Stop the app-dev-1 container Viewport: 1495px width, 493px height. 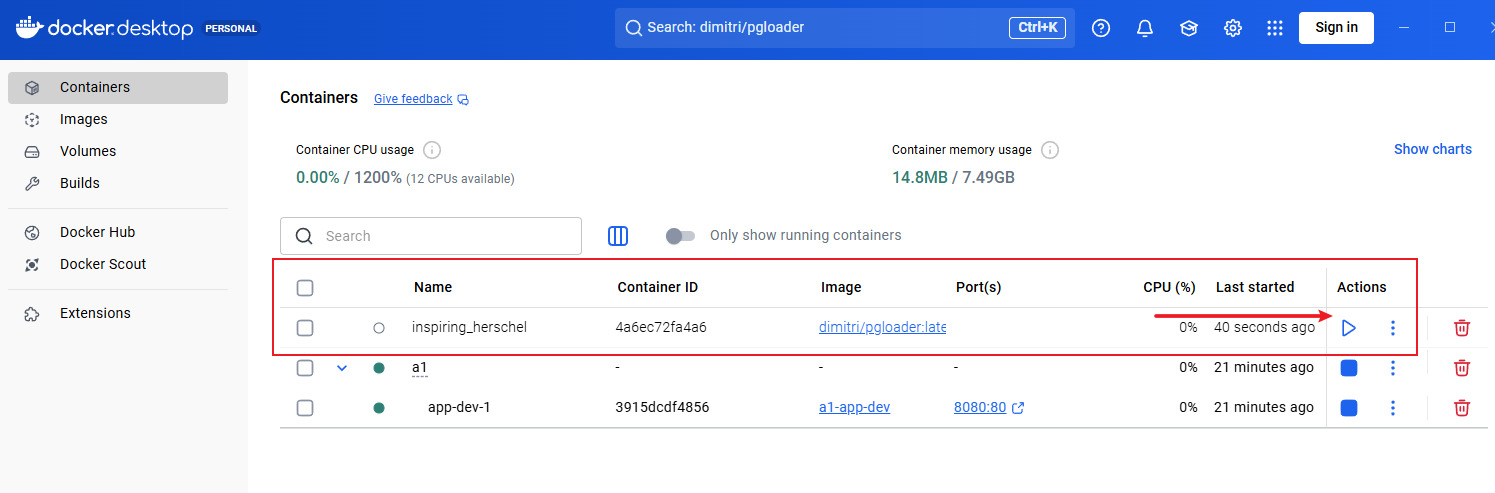[x=1349, y=408]
